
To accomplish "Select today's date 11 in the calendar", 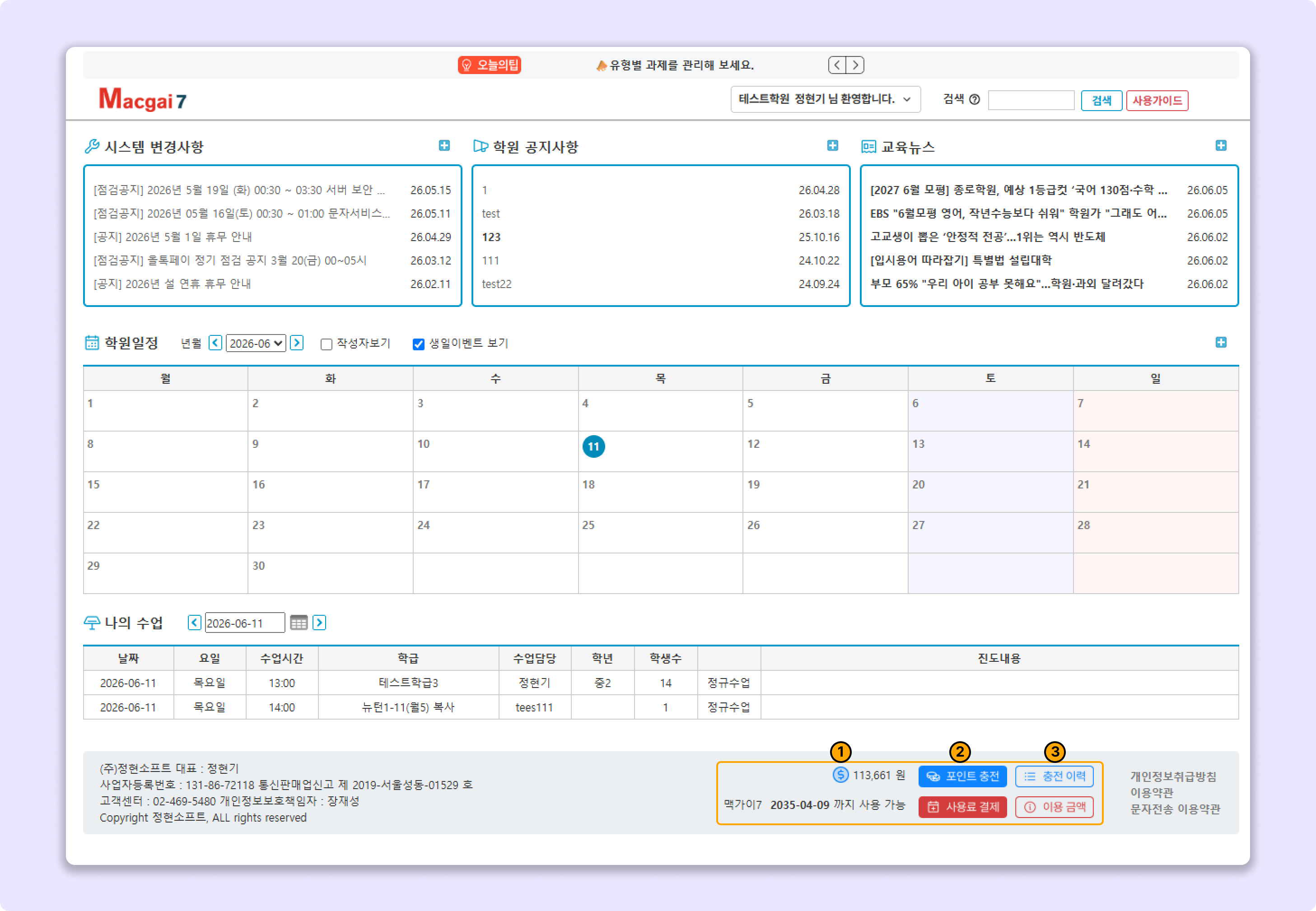I will [x=594, y=446].
